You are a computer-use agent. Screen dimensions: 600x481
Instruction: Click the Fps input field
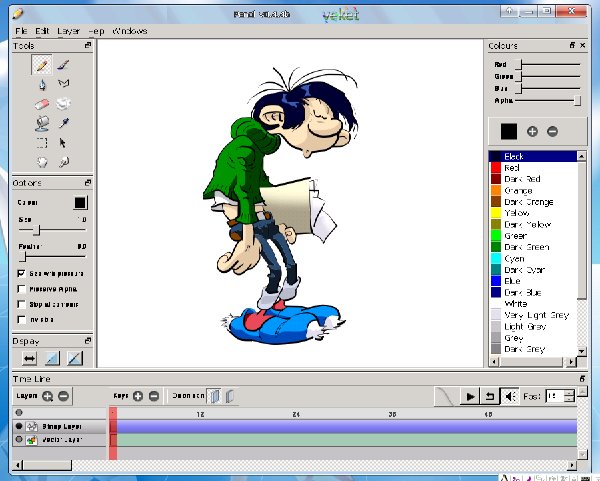555,396
